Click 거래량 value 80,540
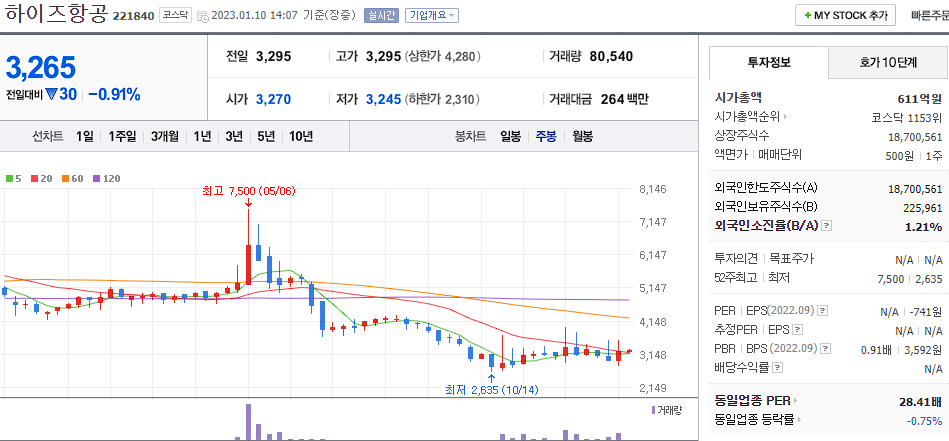Screen dimensions: 949x441 click(x=611, y=57)
